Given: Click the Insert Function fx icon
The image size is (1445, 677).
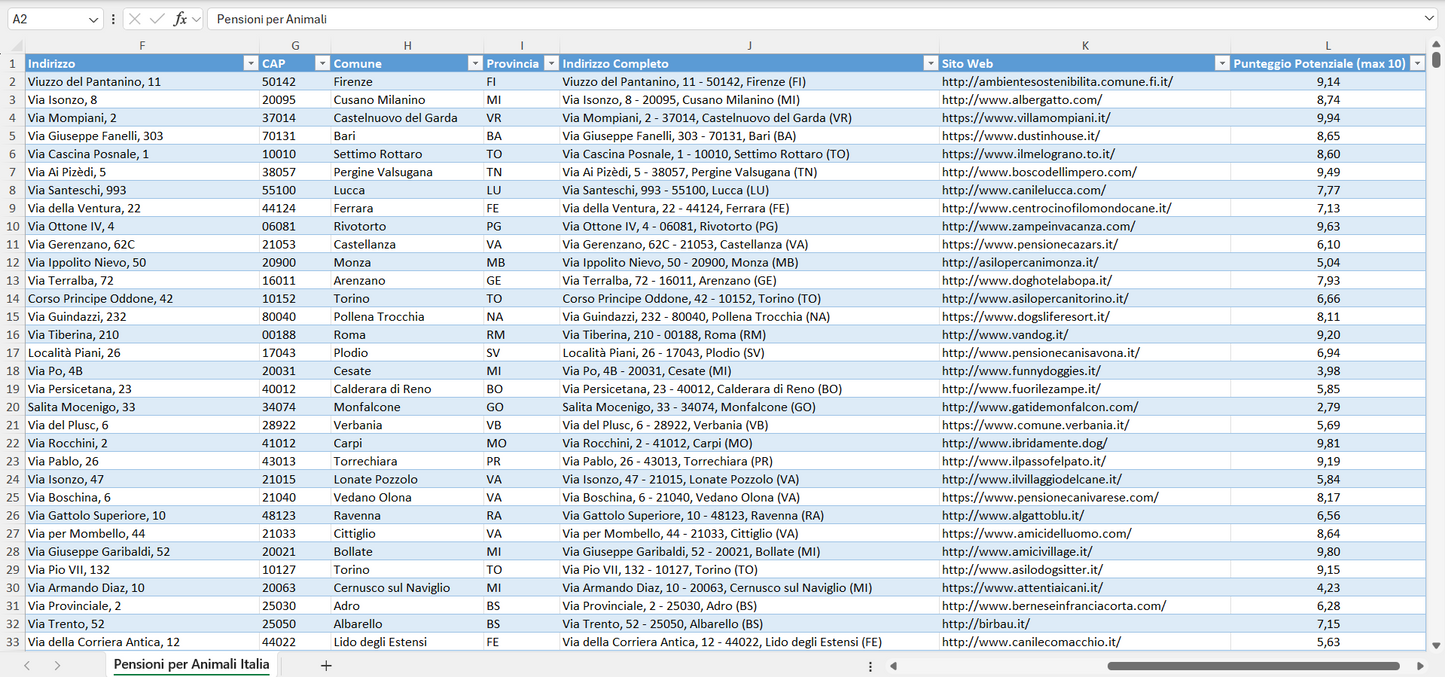Looking at the screenshot, I should tap(180, 19).
